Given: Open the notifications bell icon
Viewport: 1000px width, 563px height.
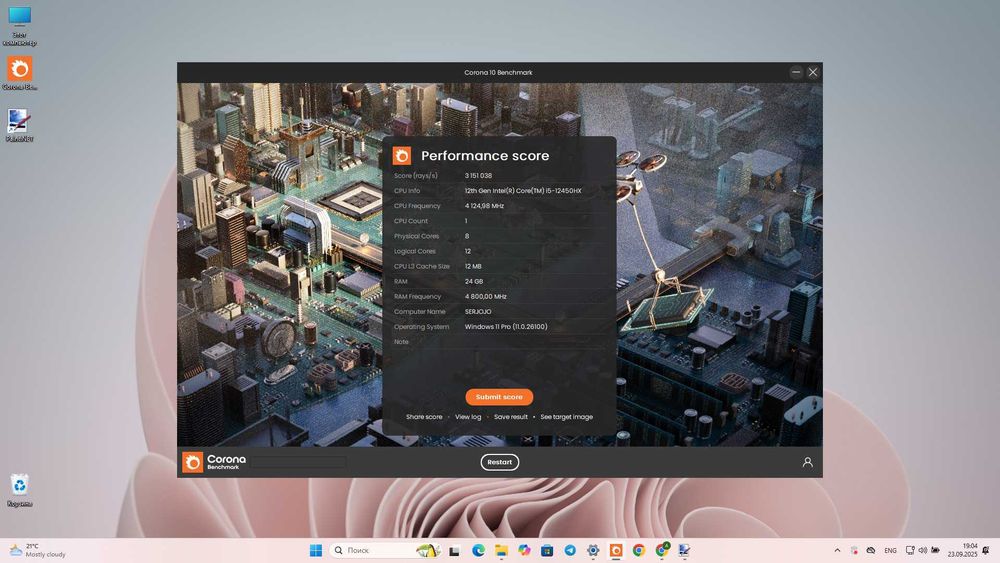Looking at the screenshot, I should pyautogui.click(x=986, y=550).
